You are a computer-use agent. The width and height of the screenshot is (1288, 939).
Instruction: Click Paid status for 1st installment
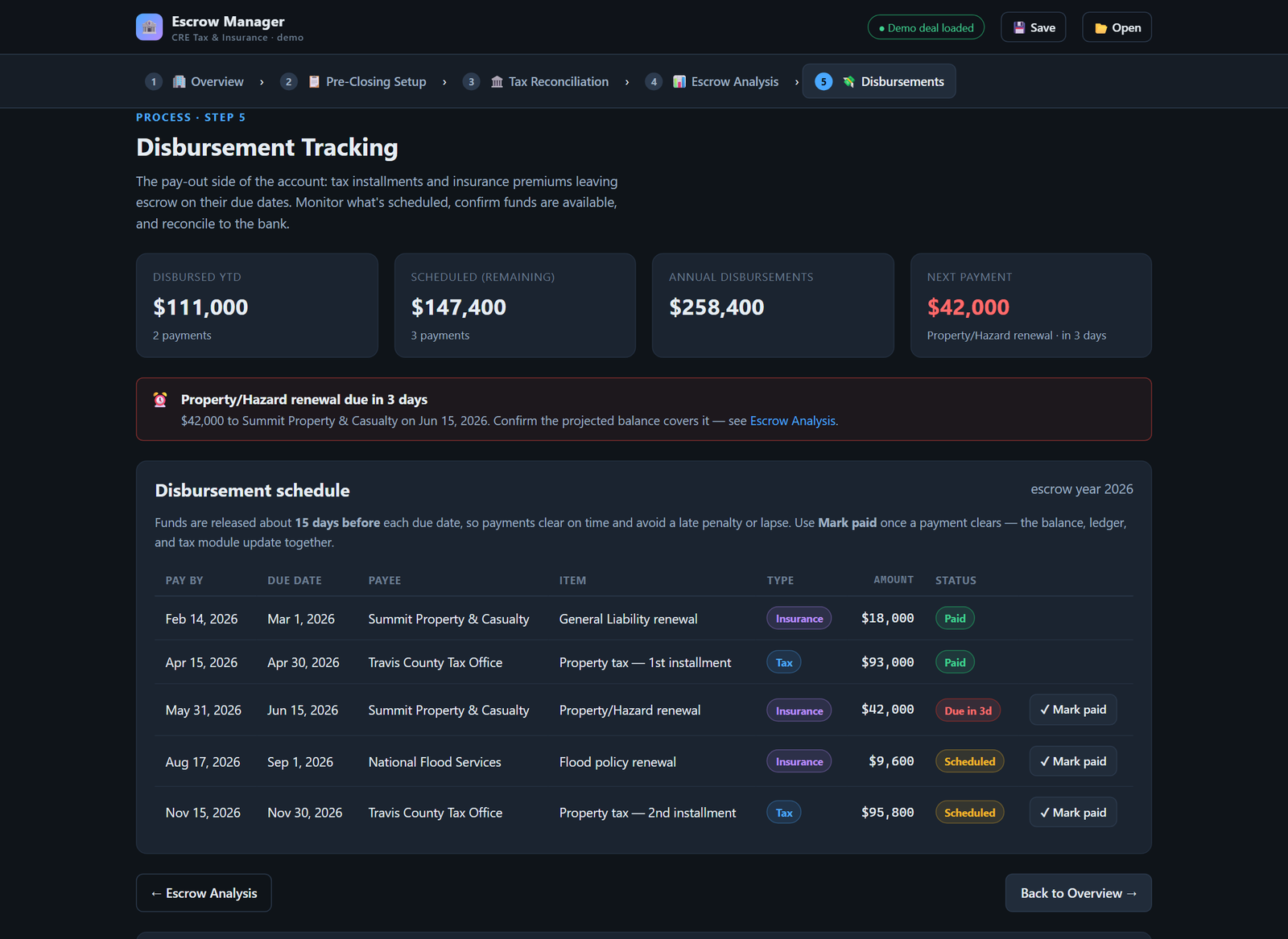click(x=955, y=662)
